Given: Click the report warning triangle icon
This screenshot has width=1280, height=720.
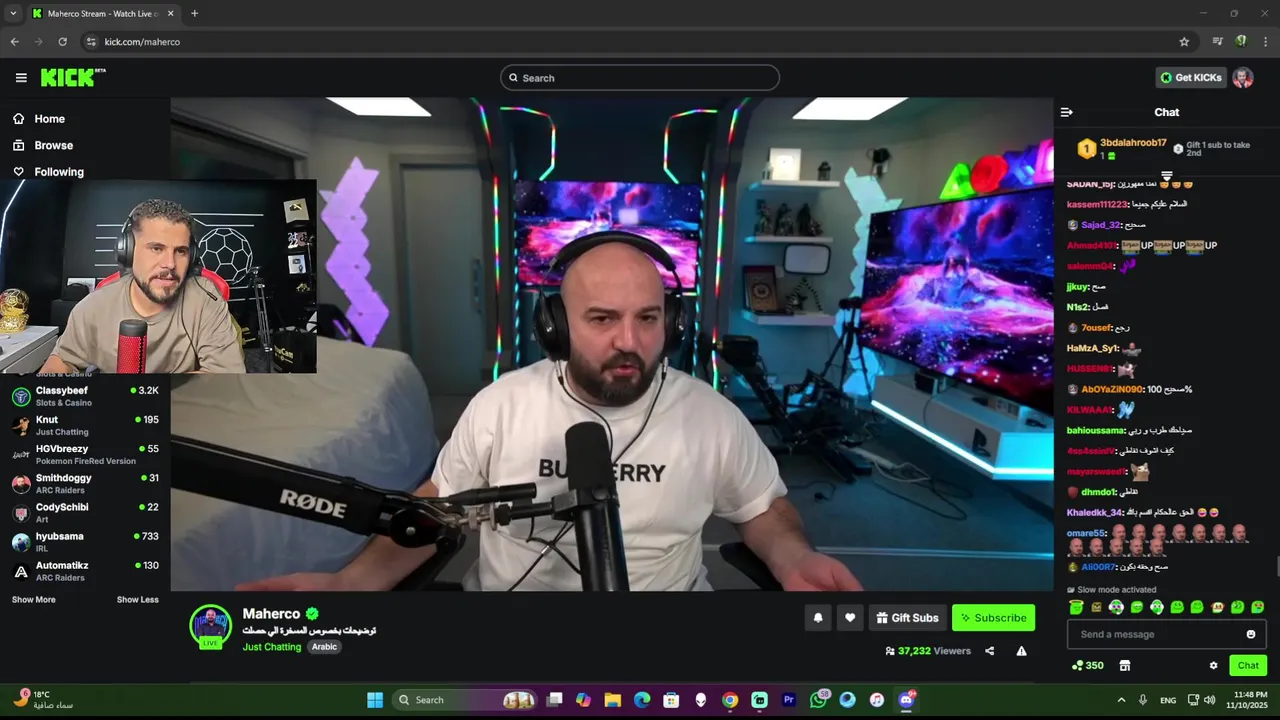Looking at the screenshot, I should tap(1021, 651).
